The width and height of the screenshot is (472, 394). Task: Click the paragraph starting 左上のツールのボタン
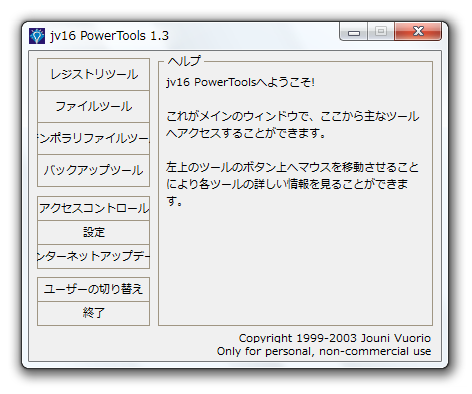(x=292, y=184)
